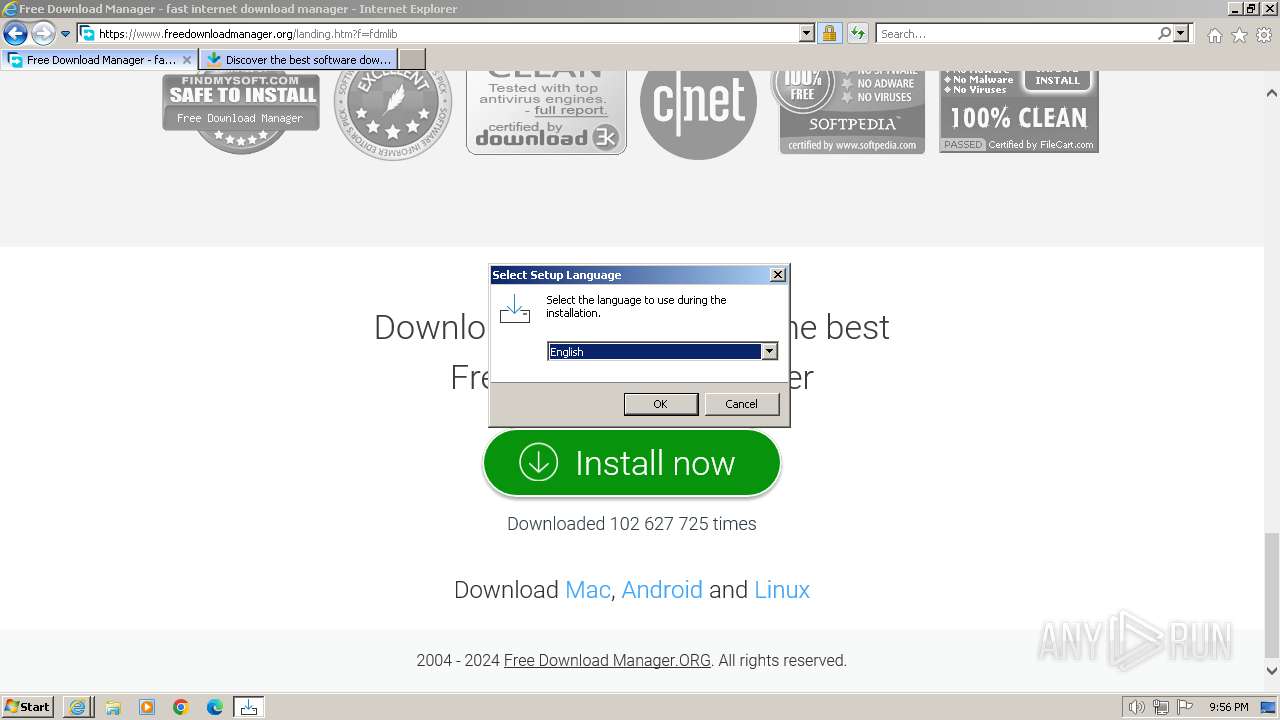1280x720 pixels.
Task: Click the 9:56 PM clock
Action: click(1229, 707)
